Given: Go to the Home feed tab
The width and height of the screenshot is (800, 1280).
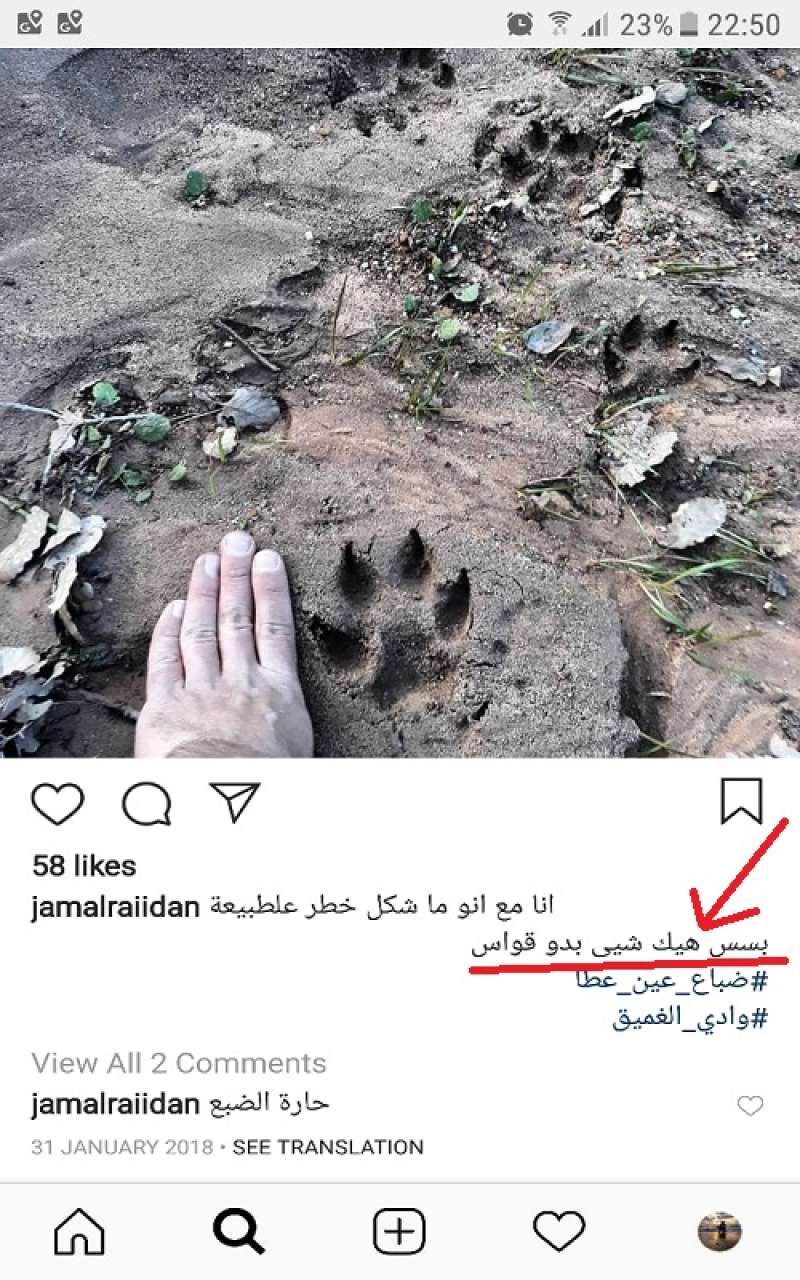Looking at the screenshot, I should (79, 1232).
